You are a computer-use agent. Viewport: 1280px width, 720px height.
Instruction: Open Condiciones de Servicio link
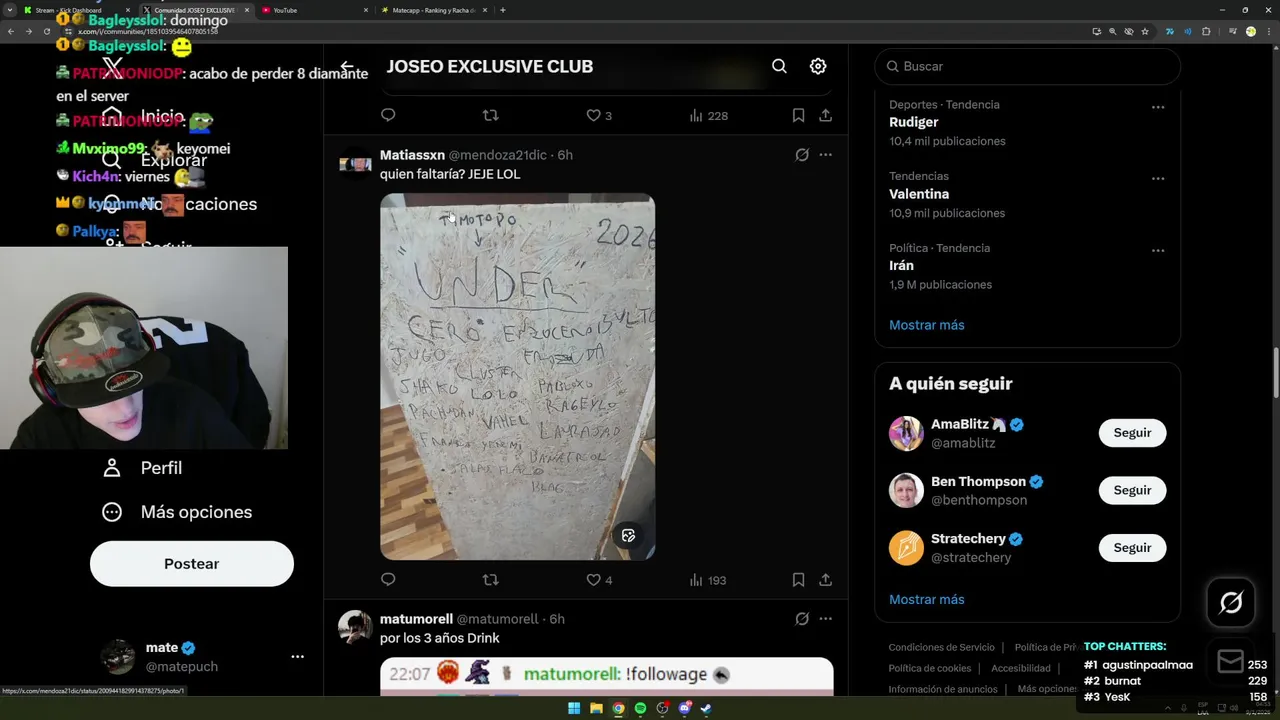(x=941, y=647)
